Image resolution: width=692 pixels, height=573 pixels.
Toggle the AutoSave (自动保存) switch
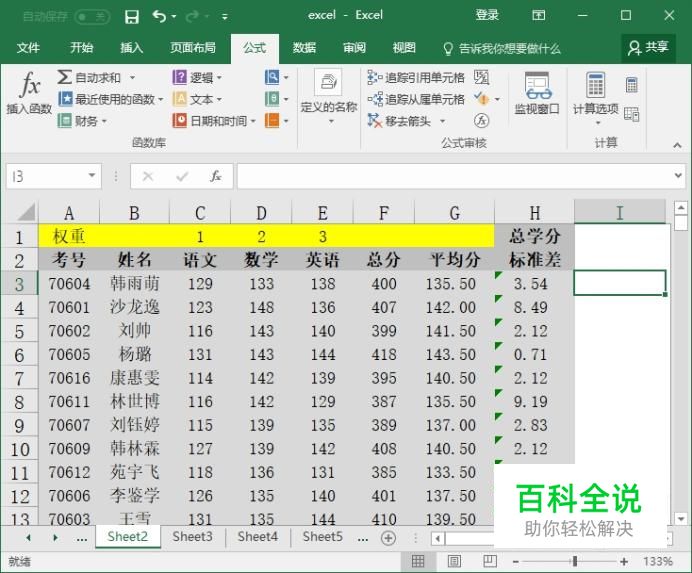pos(92,16)
